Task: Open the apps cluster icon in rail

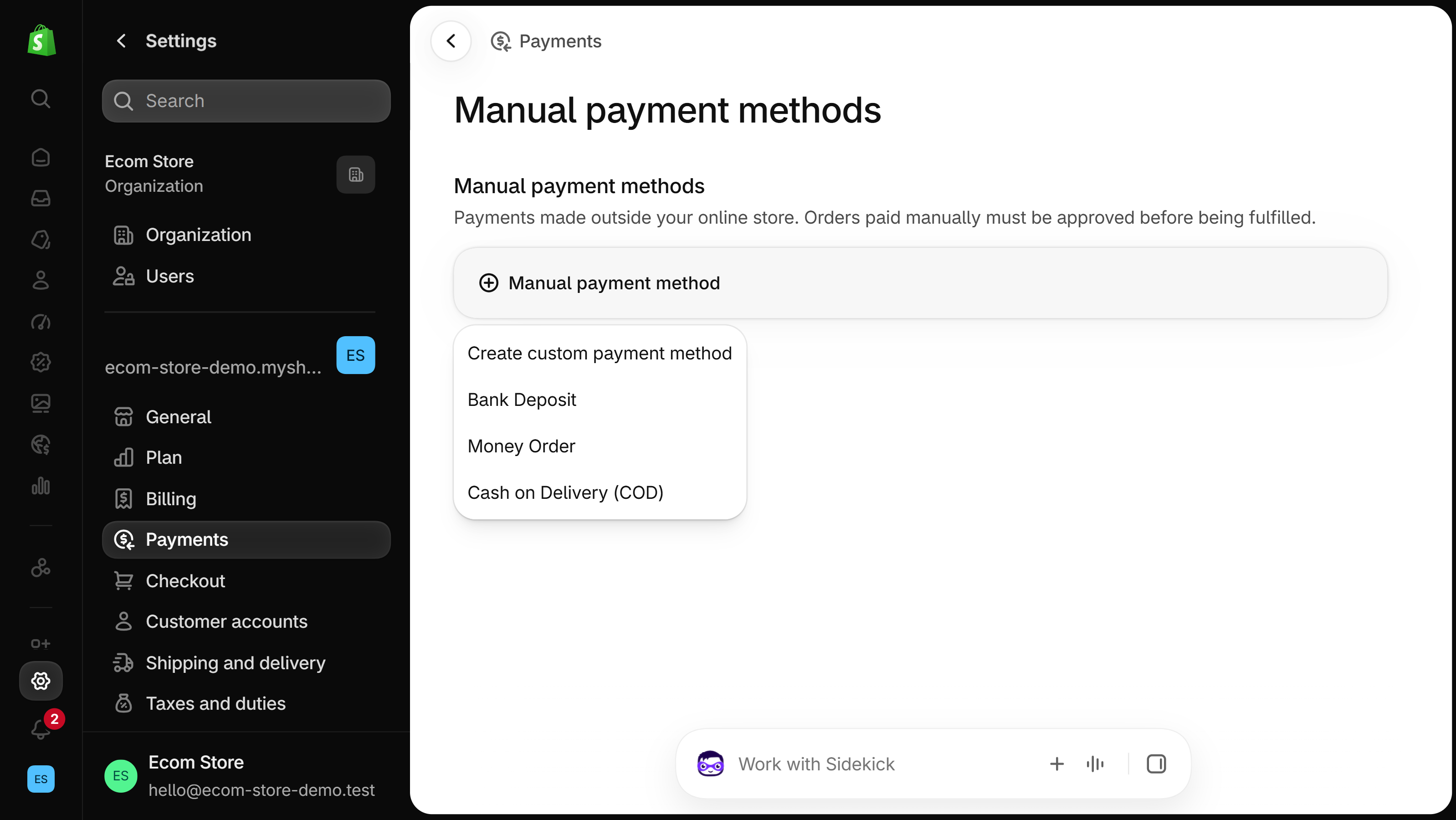Action: pyautogui.click(x=41, y=567)
